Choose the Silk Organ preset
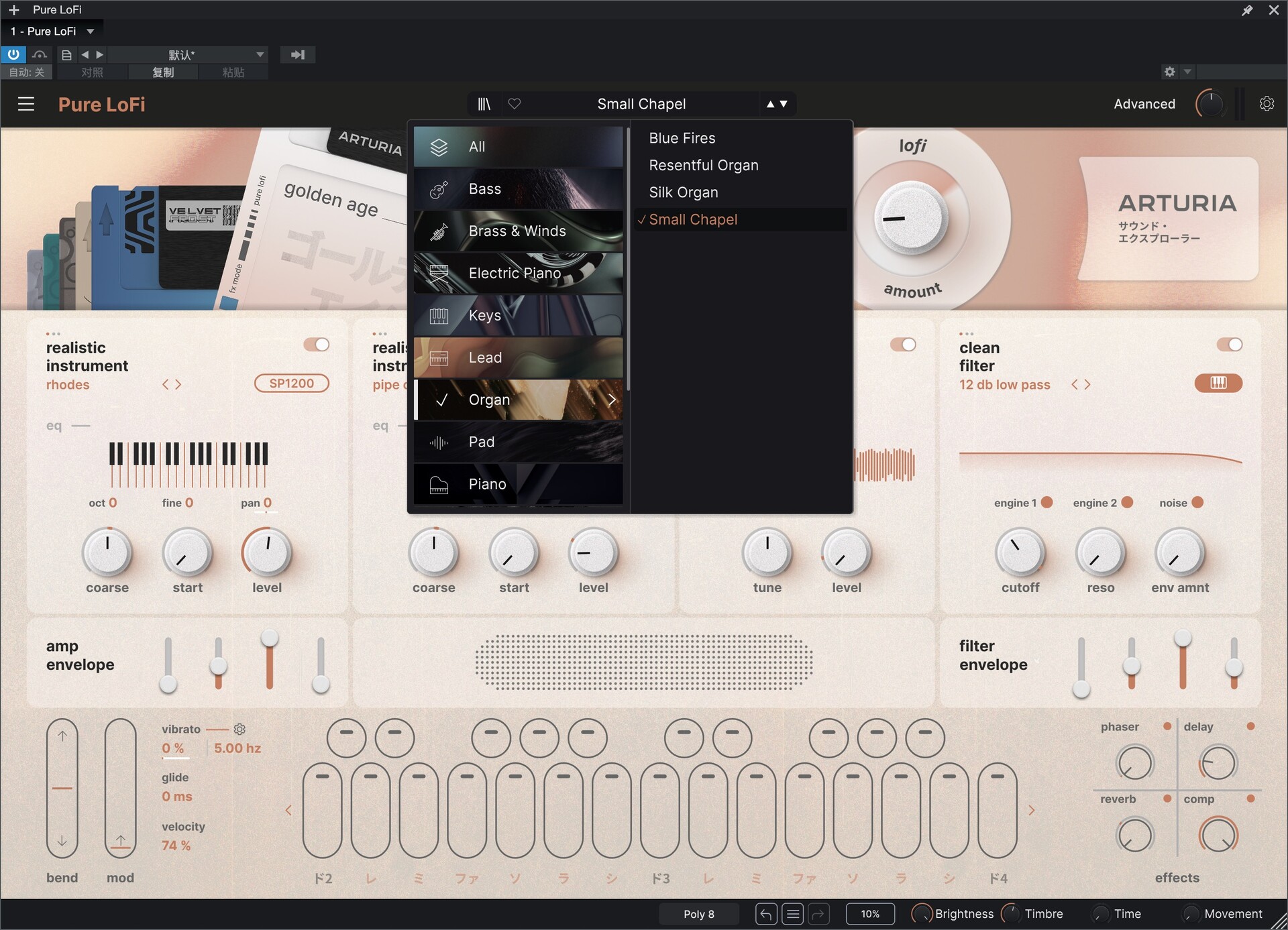The image size is (1288, 930). tap(741, 192)
